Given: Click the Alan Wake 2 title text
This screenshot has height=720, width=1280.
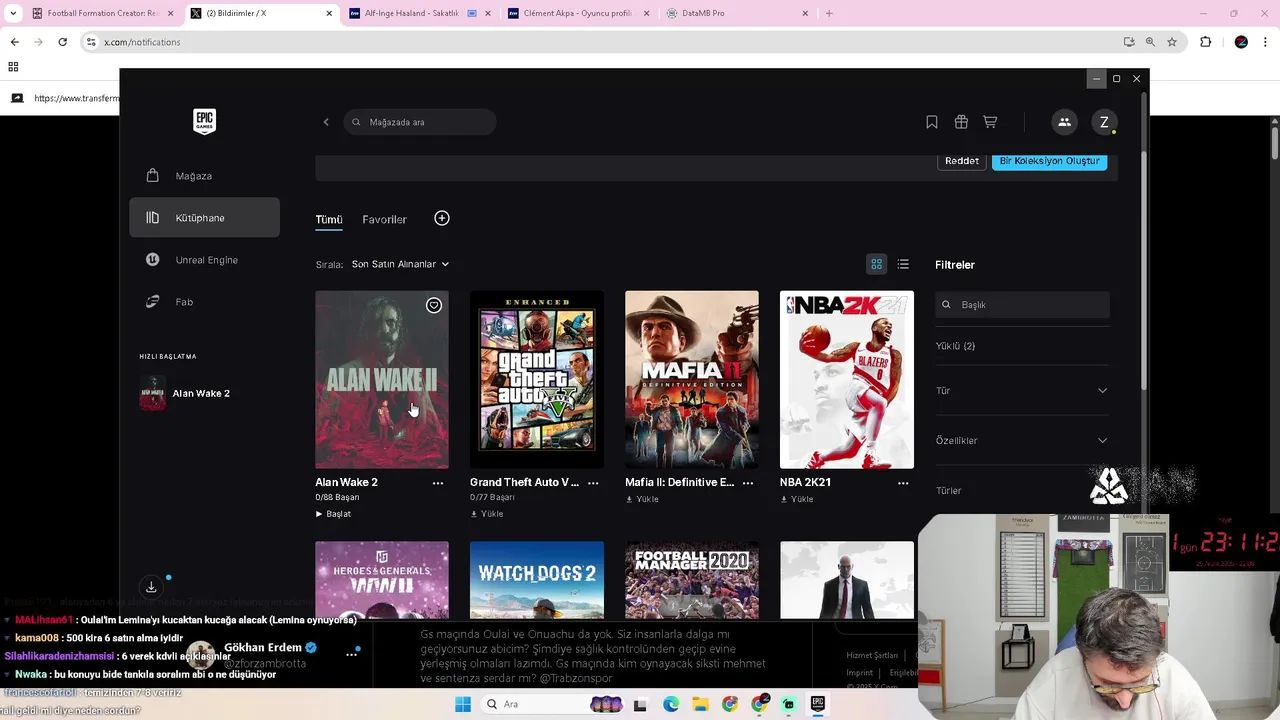Looking at the screenshot, I should coord(346,482).
